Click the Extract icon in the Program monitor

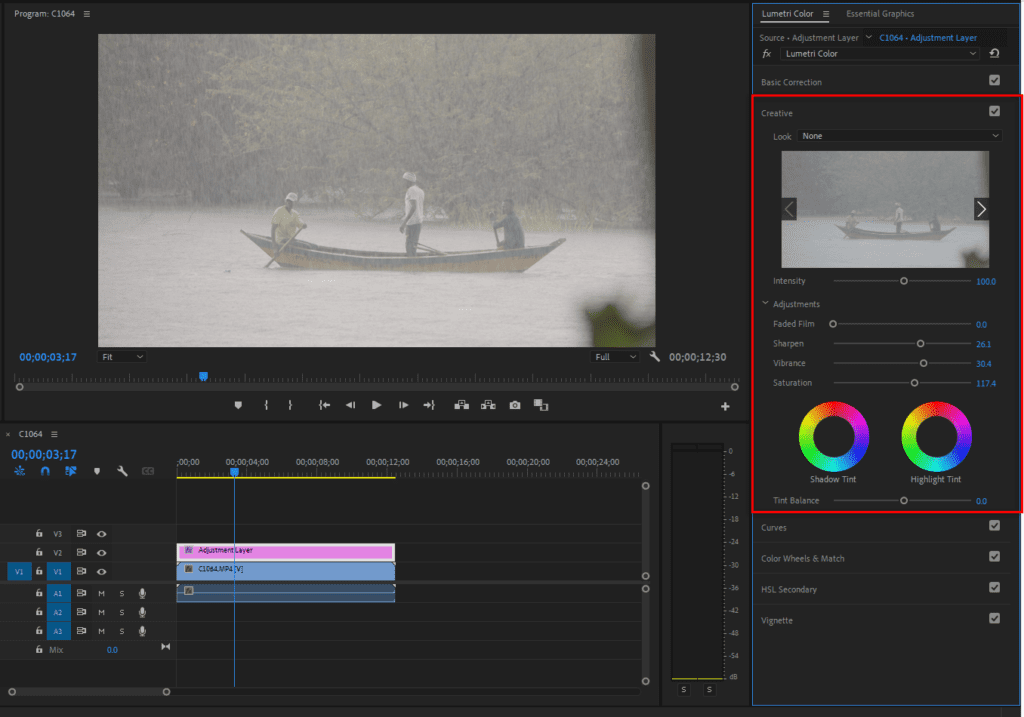487,405
